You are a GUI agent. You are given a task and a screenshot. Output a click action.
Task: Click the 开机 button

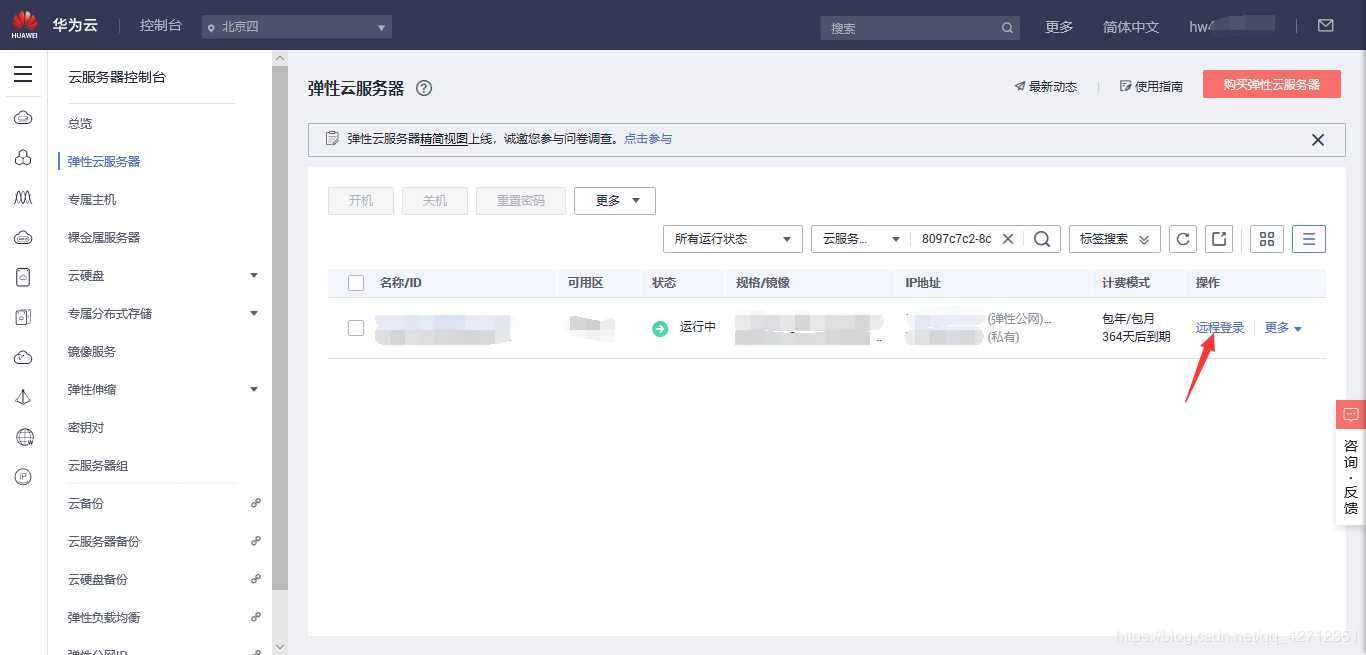pos(361,201)
